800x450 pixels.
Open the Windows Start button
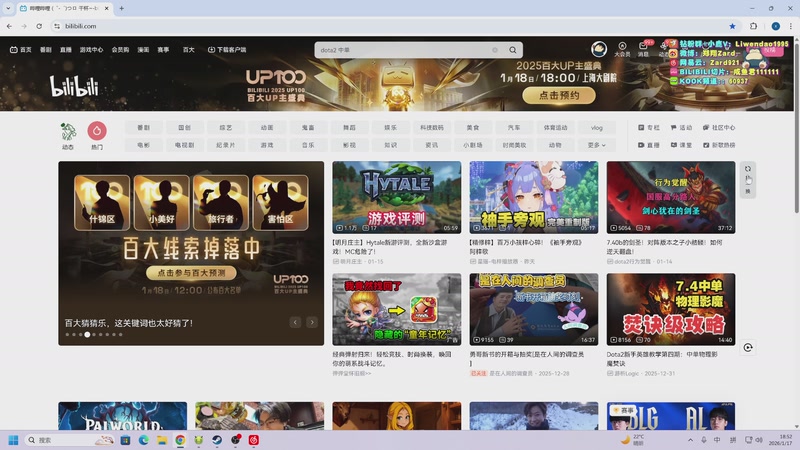13,440
